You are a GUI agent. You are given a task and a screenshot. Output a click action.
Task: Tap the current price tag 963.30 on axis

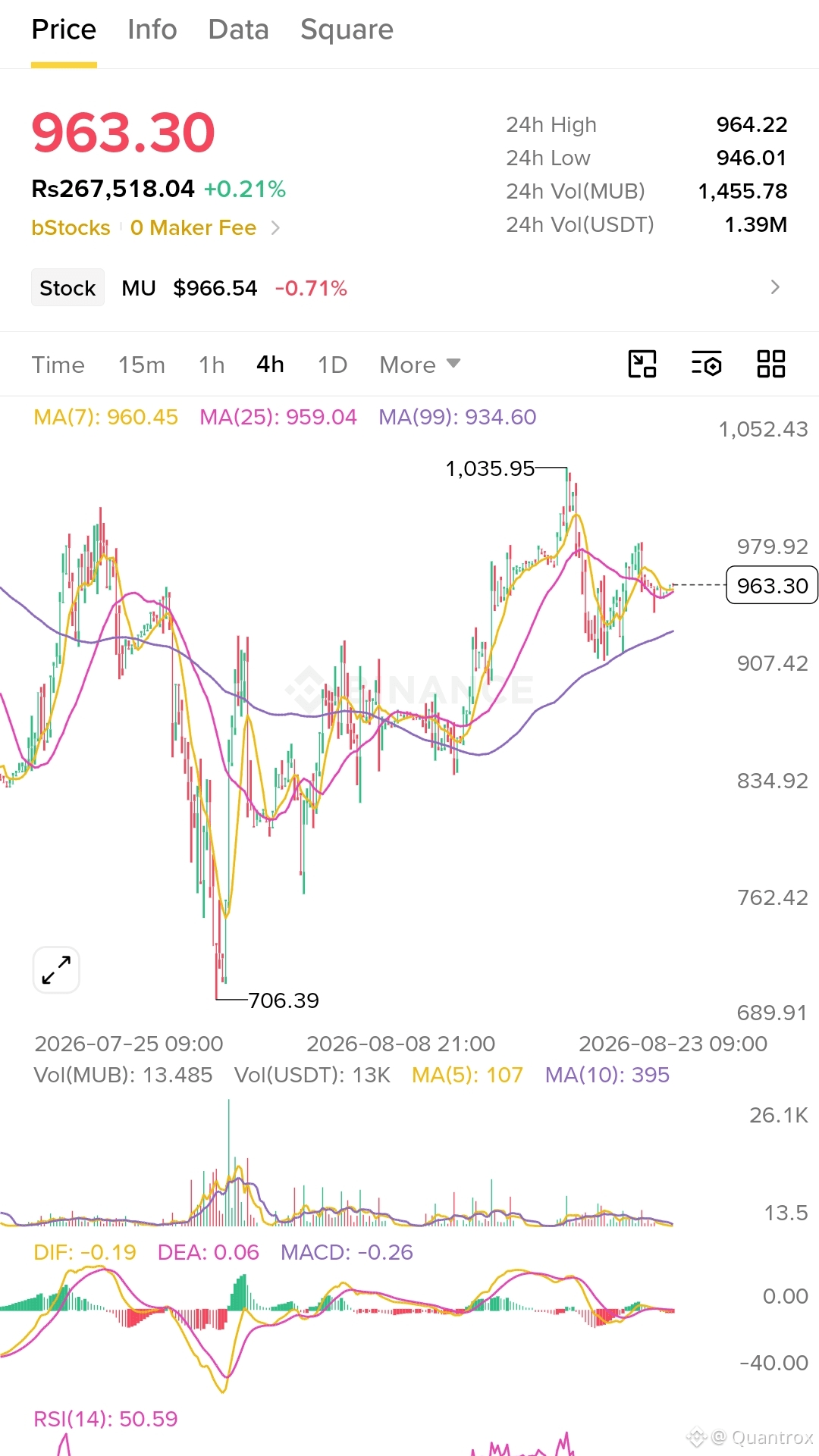coord(772,585)
